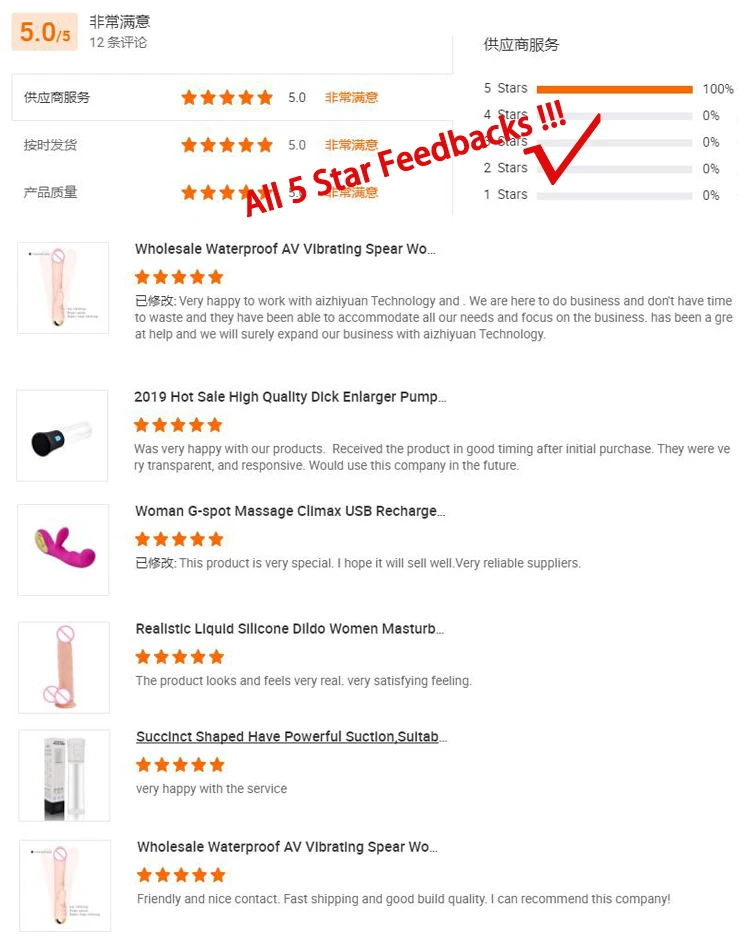Open 2019 Hot Sale High Quality product link

[290, 396]
